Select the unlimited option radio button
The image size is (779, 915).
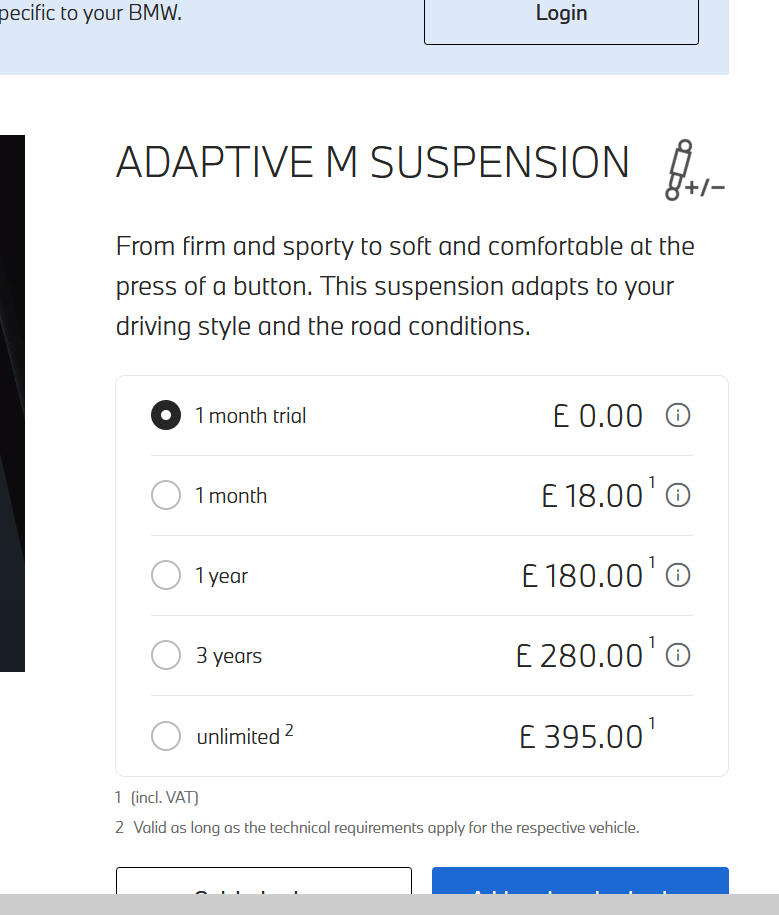click(x=166, y=736)
